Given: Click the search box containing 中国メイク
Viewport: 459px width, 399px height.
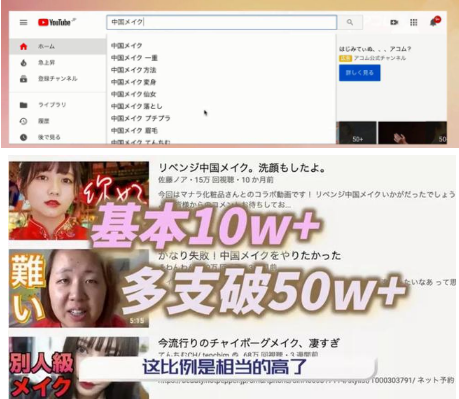Looking at the screenshot, I should tap(222, 22).
